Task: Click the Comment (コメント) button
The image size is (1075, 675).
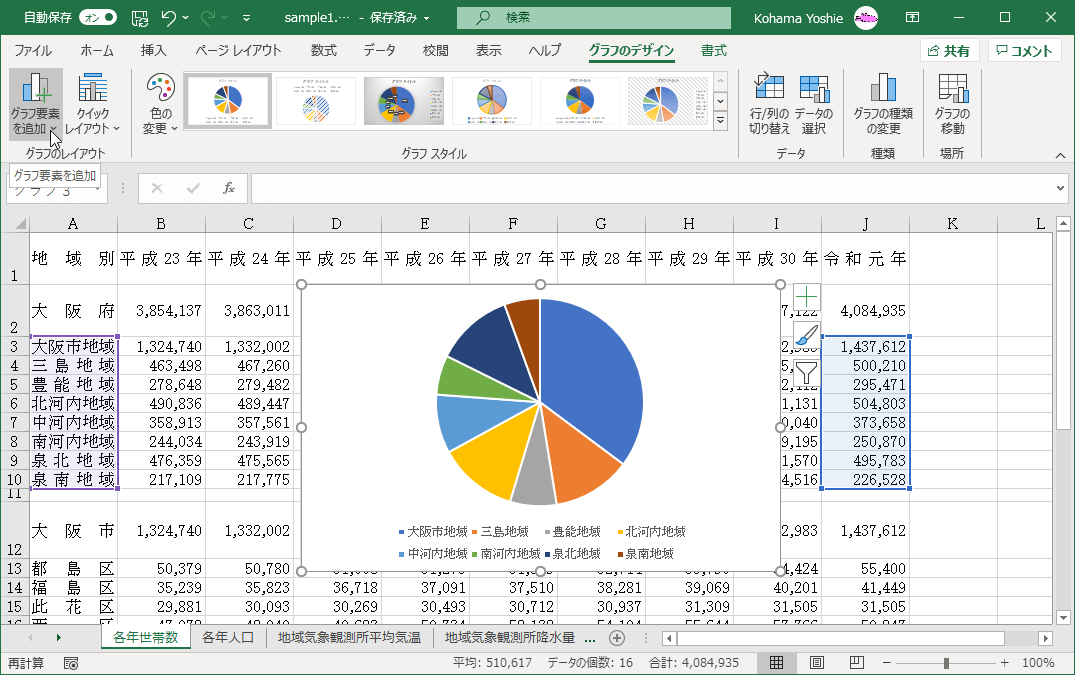Action: tap(1024, 51)
